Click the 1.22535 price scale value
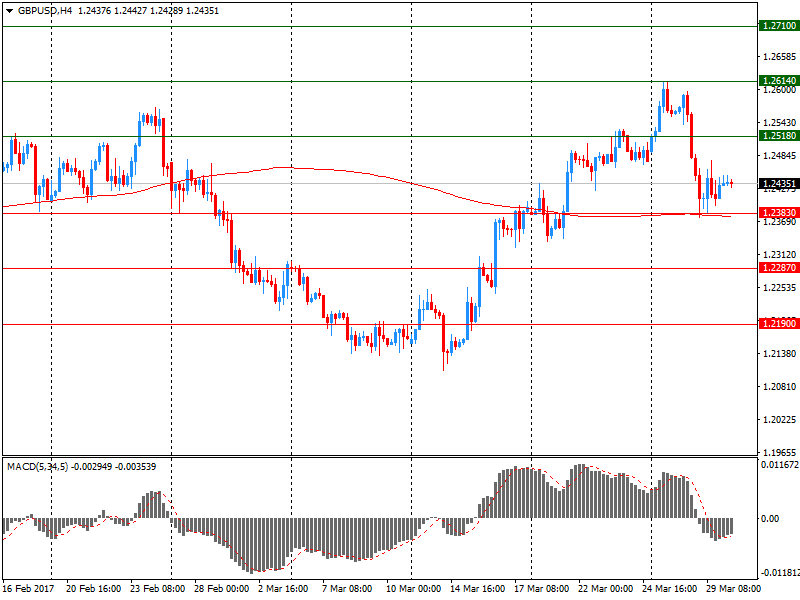 780,288
